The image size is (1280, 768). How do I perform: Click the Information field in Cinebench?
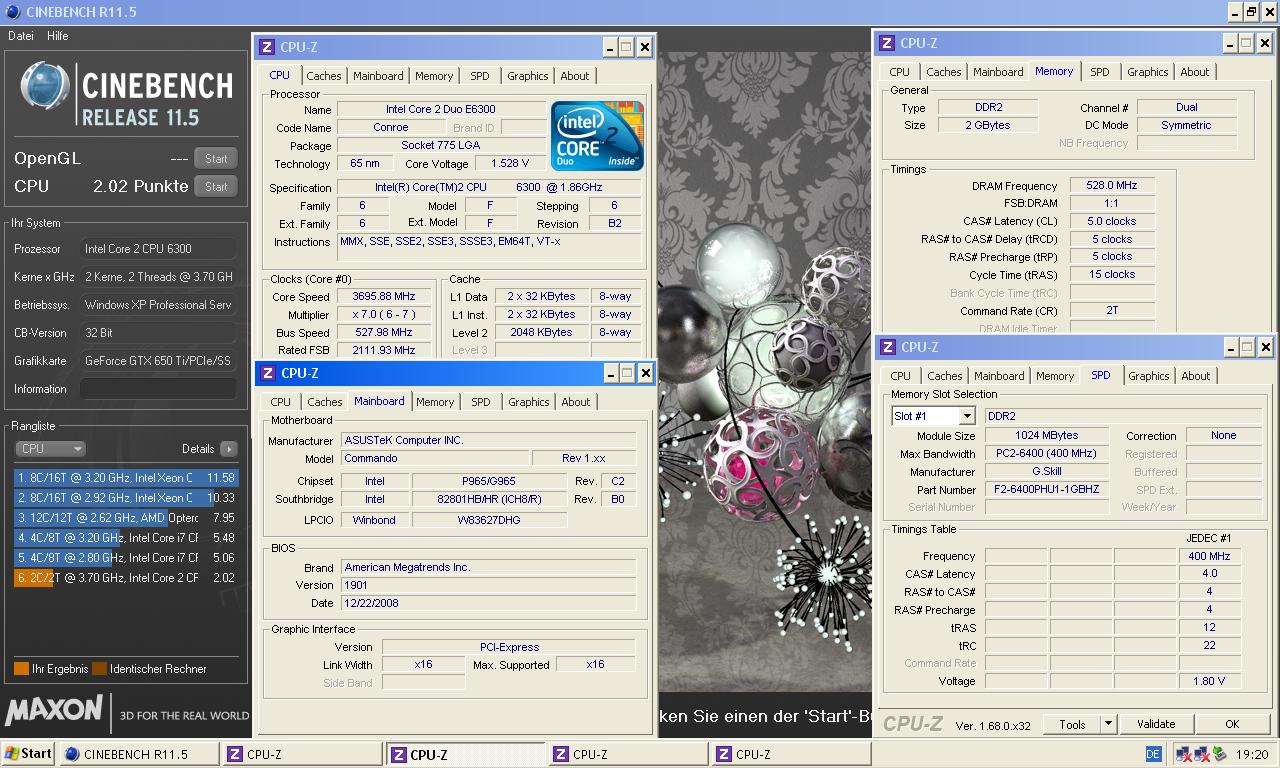click(158, 389)
